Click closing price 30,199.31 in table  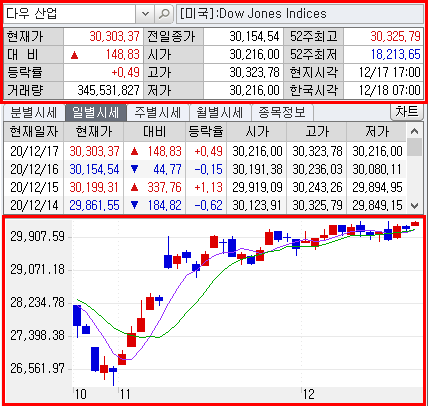[94, 187]
